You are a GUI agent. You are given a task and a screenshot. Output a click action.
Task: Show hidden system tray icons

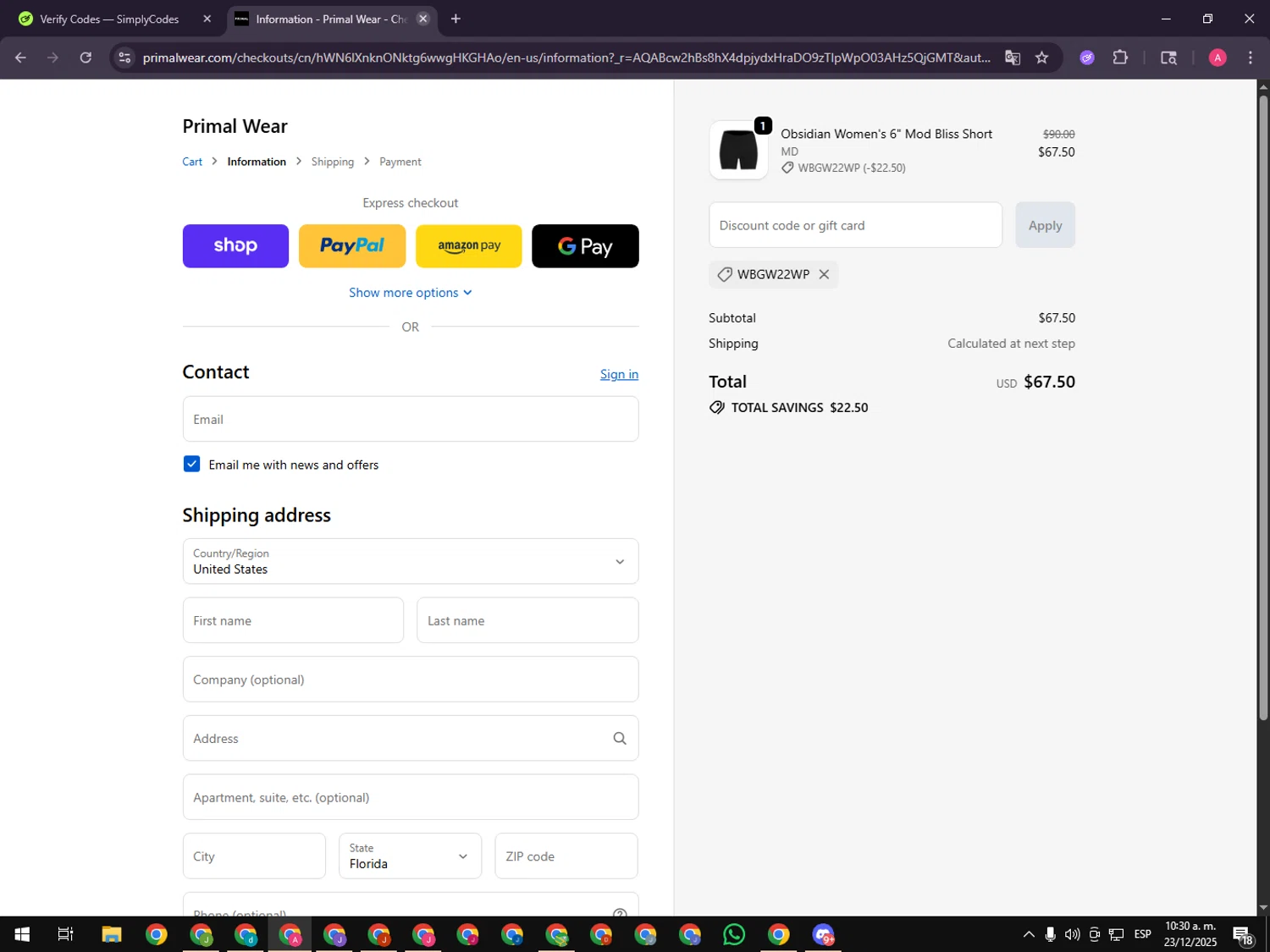(x=1029, y=934)
